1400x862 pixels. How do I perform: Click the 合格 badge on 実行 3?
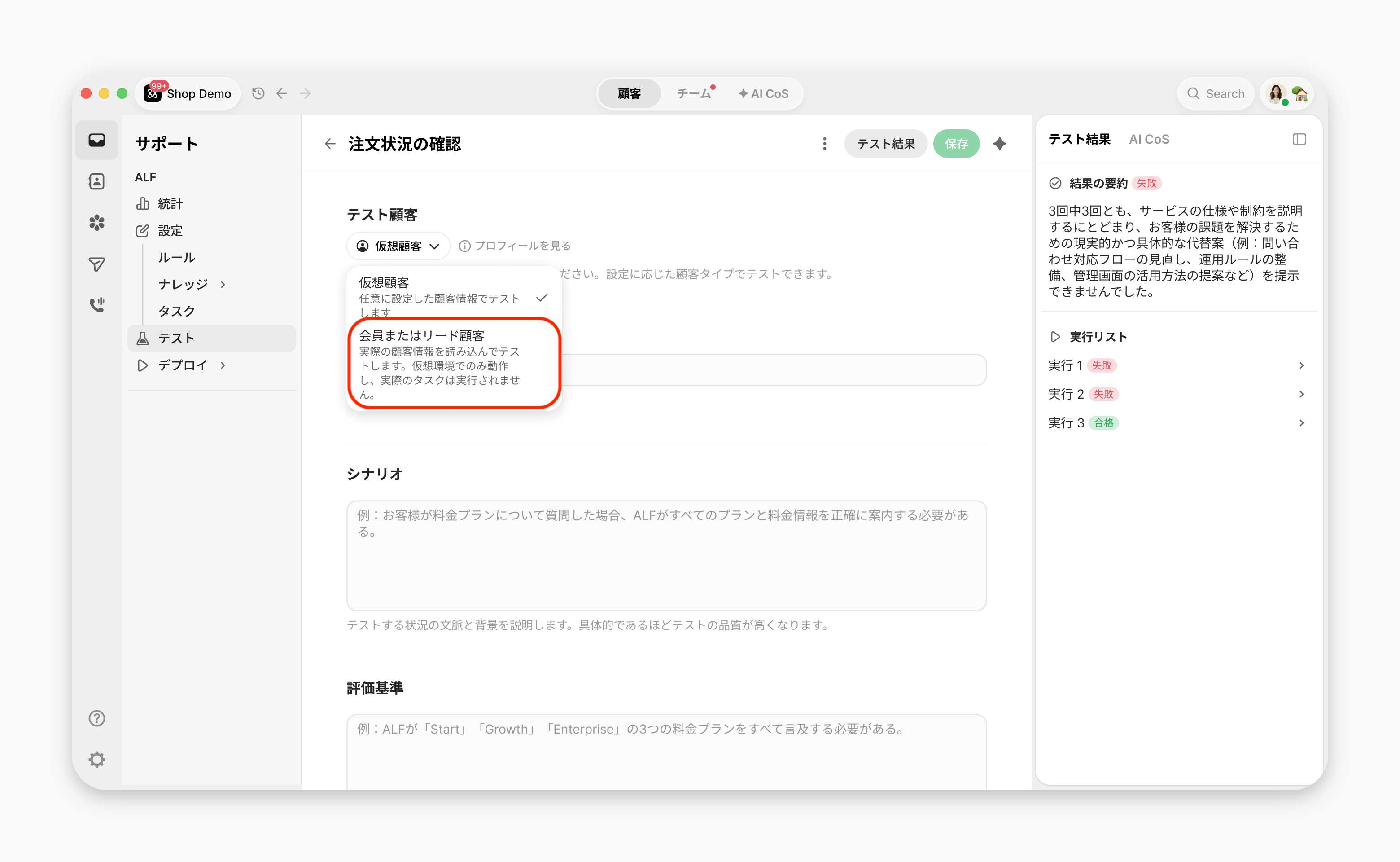(x=1104, y=423)
